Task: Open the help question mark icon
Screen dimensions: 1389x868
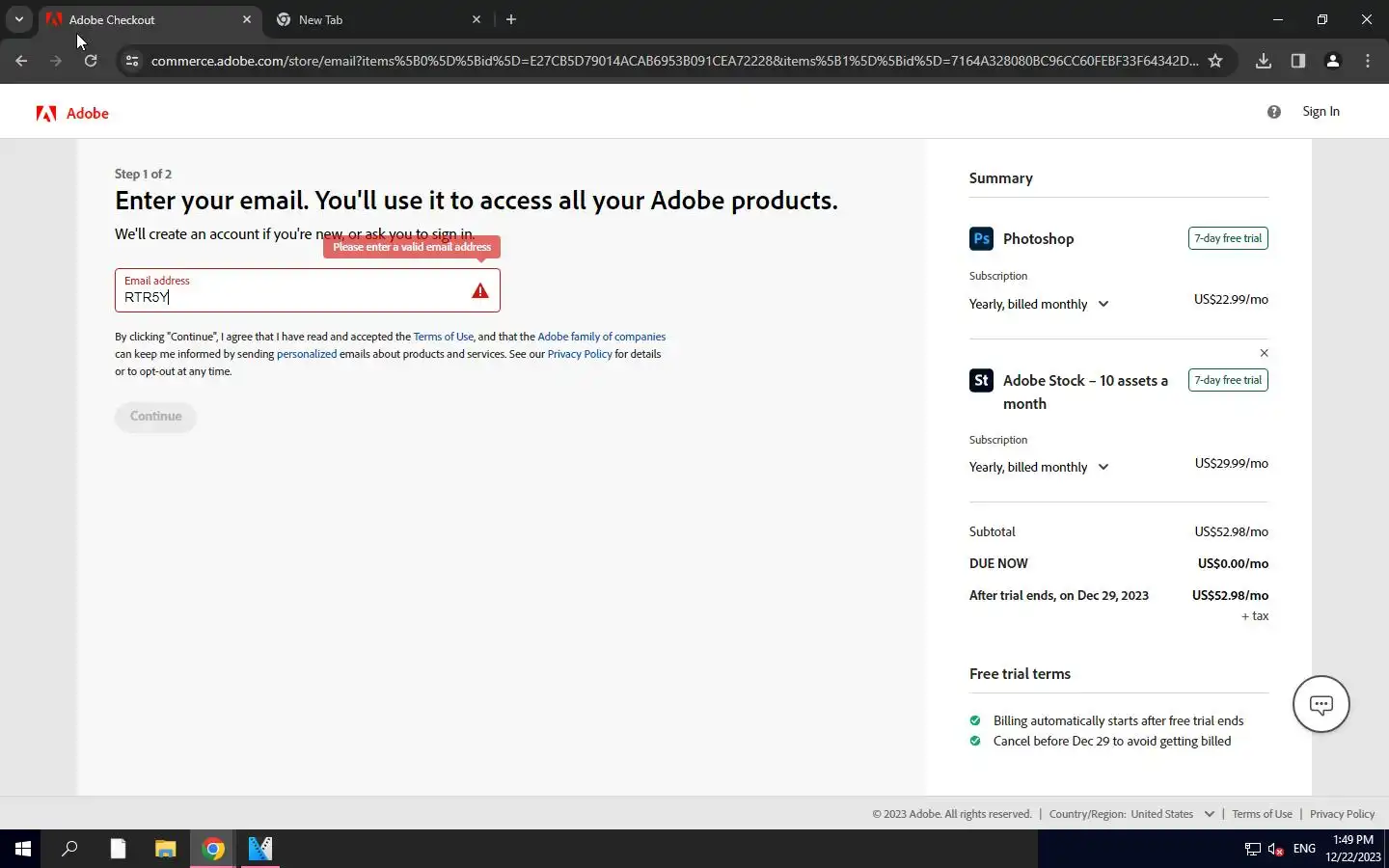Action: (x=1274, y=112)
